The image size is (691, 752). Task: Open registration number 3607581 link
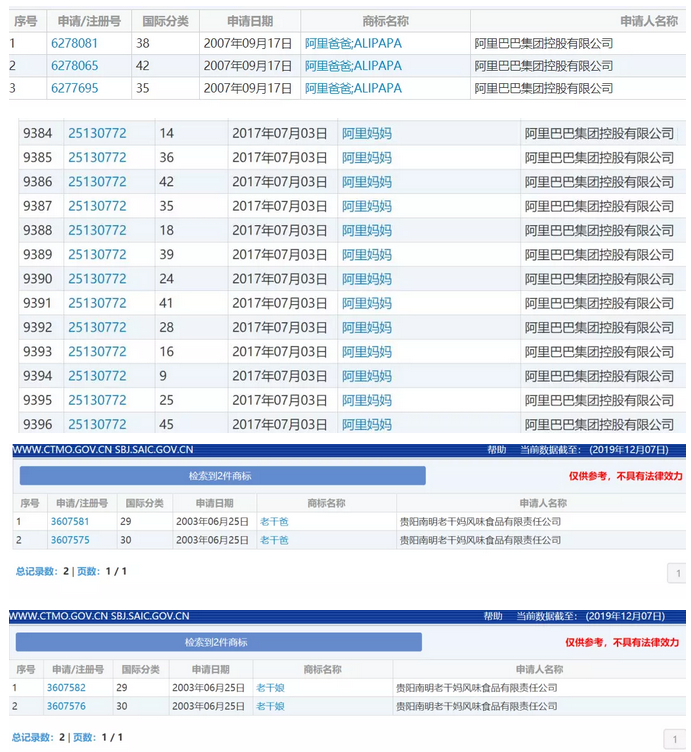[x=70, y=521]
